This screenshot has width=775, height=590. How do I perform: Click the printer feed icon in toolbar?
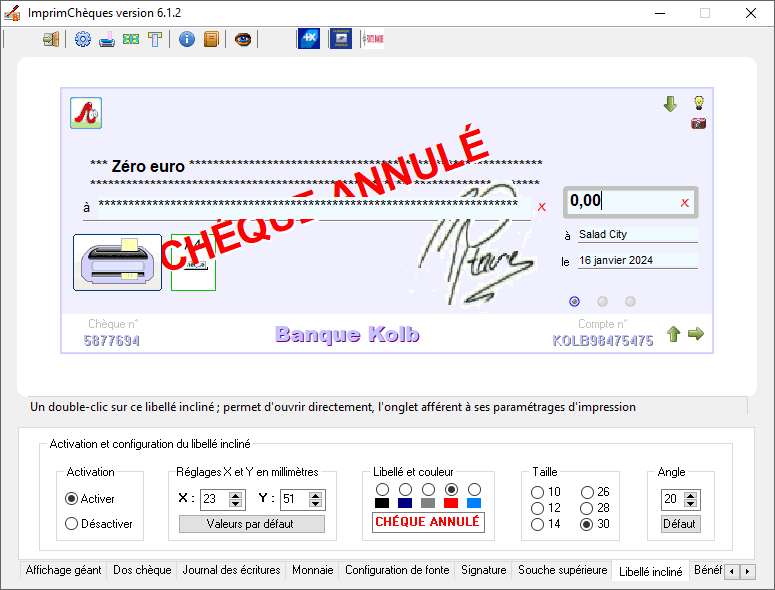tap(107, 39)
